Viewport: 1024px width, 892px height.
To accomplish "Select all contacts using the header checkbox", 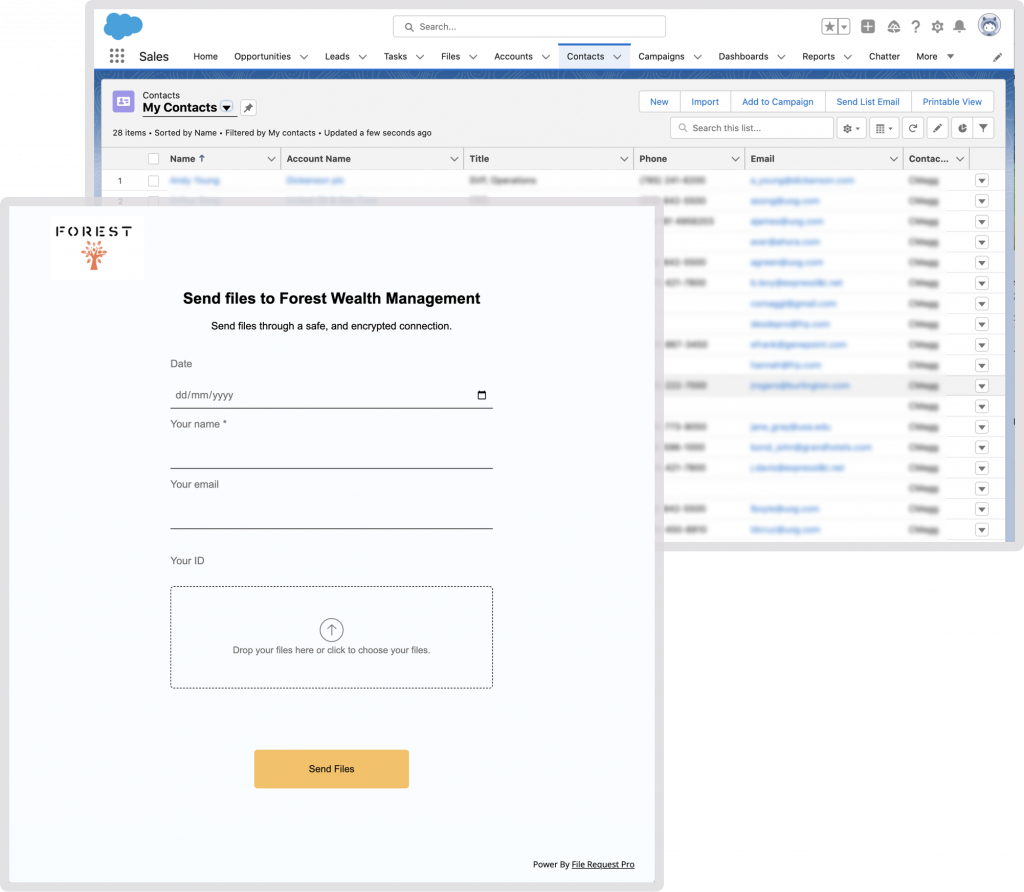I will pos(153,158).
